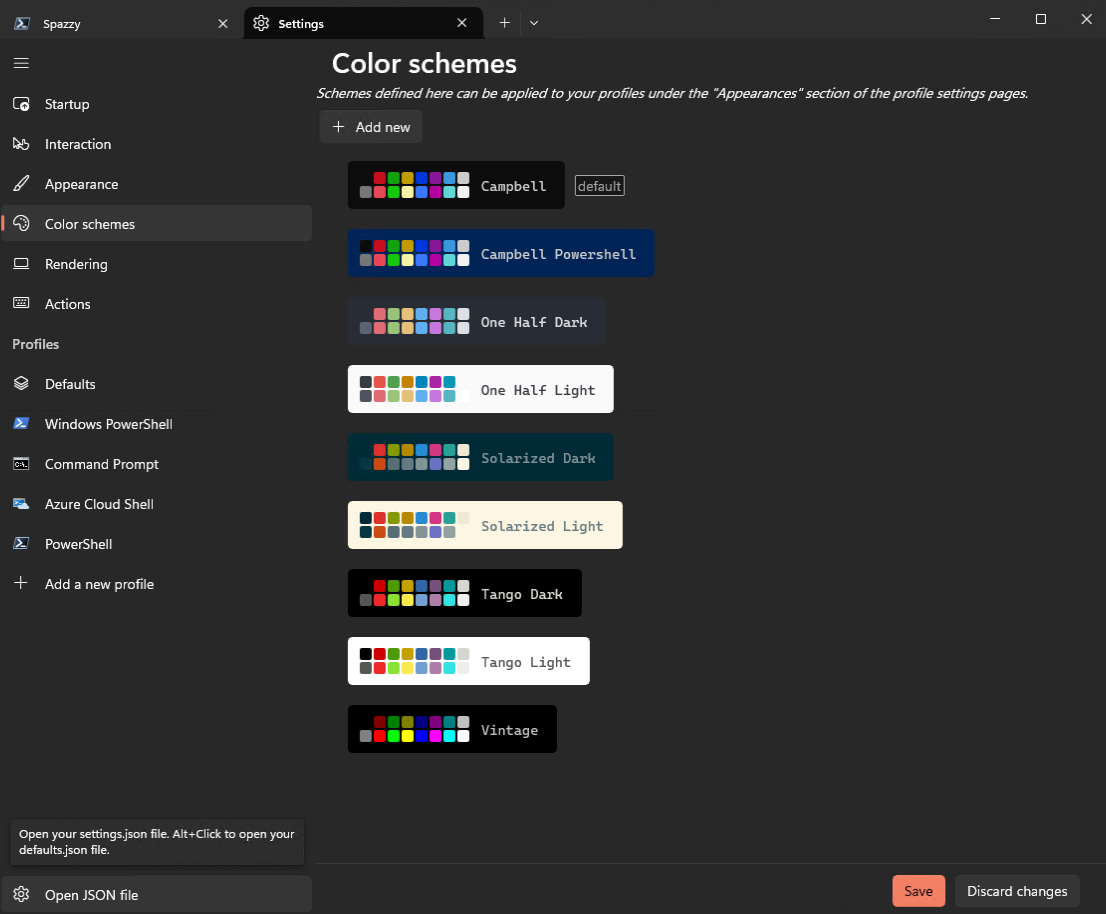Click the Command Prompt profile icon
The height and width of the screenshot is (914, 1106).
(x=21, y=464)
